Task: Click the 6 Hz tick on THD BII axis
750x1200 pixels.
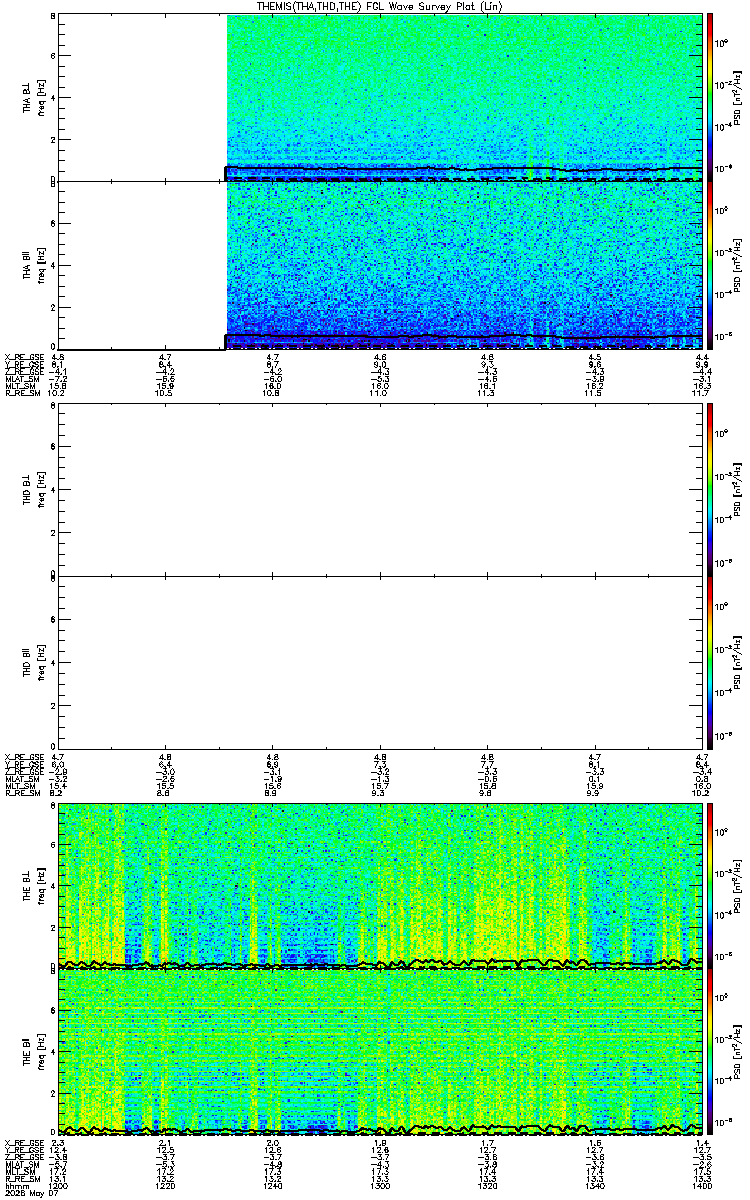Action: (52, 620)
